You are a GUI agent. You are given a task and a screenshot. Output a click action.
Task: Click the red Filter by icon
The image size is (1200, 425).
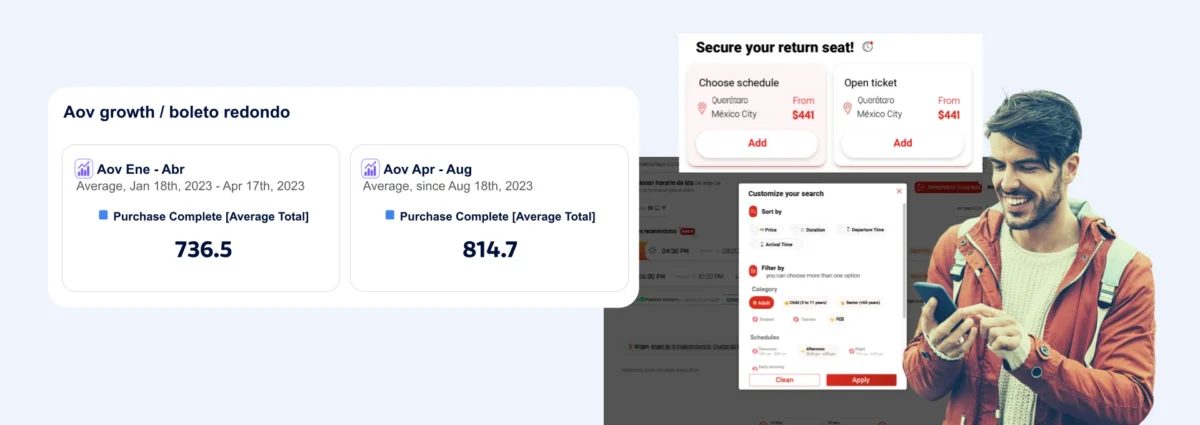[x=753, y=270]
